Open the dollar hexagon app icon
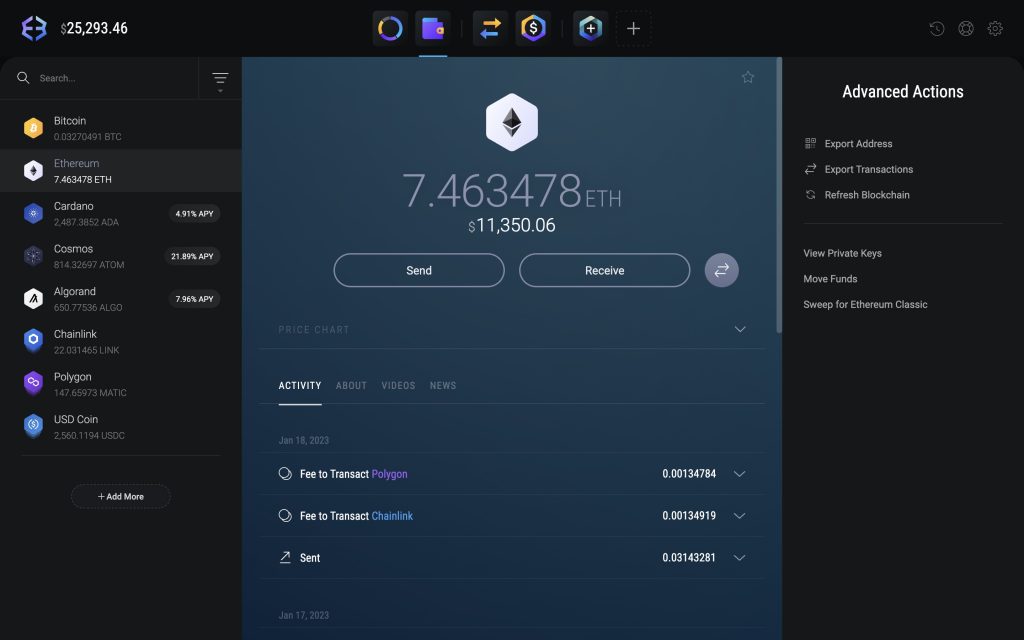Viewport: 1024px width, 640px height. (533, 28)
